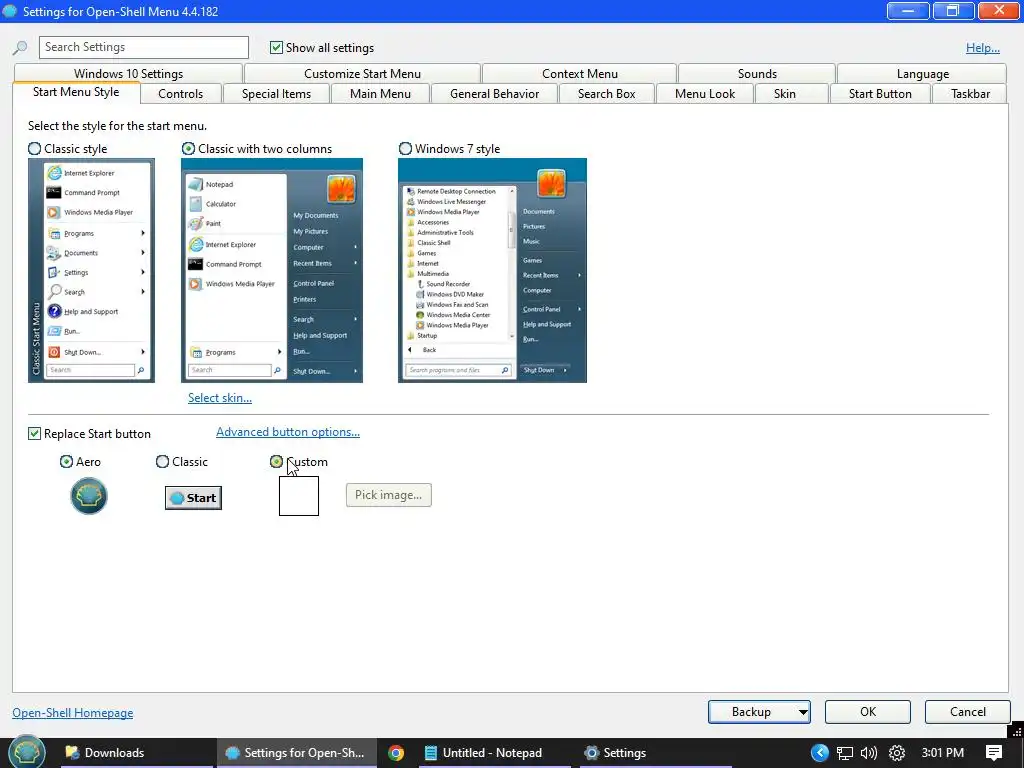Click the Pick image button

[x=389, y=495]
